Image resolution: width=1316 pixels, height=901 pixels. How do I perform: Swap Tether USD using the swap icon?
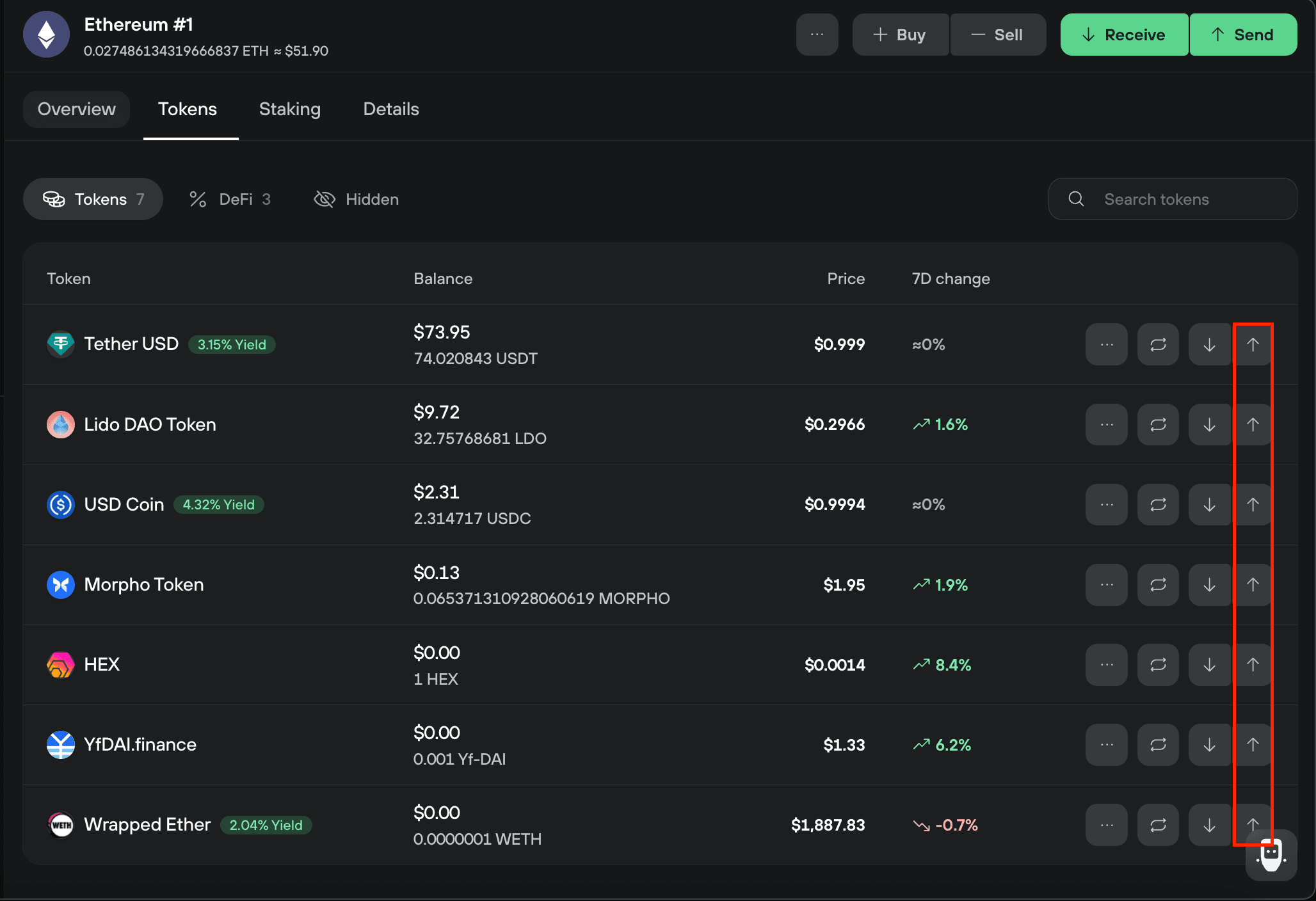point(1158,344)
